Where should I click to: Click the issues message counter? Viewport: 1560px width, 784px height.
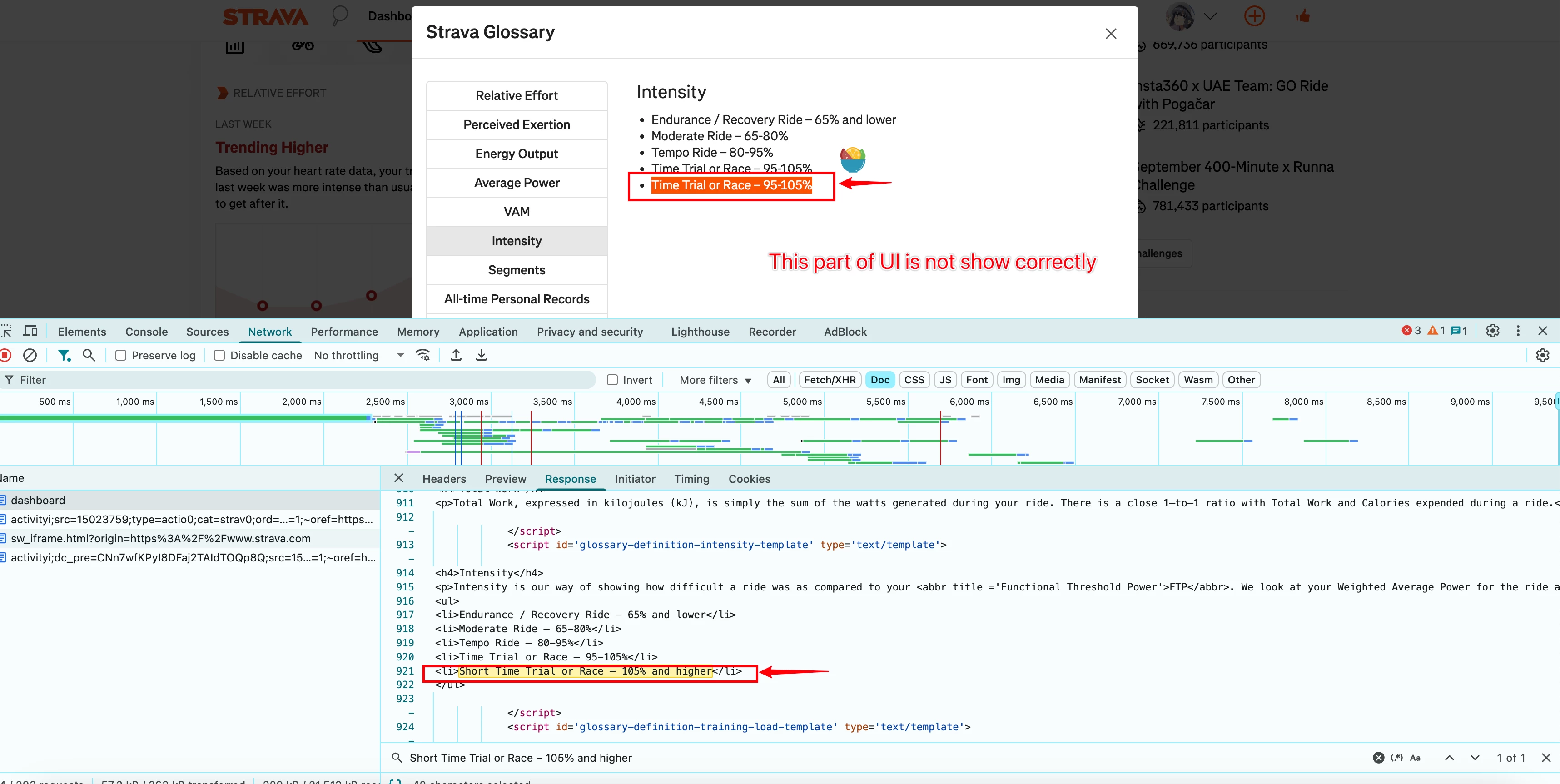tap(1459, 331)
